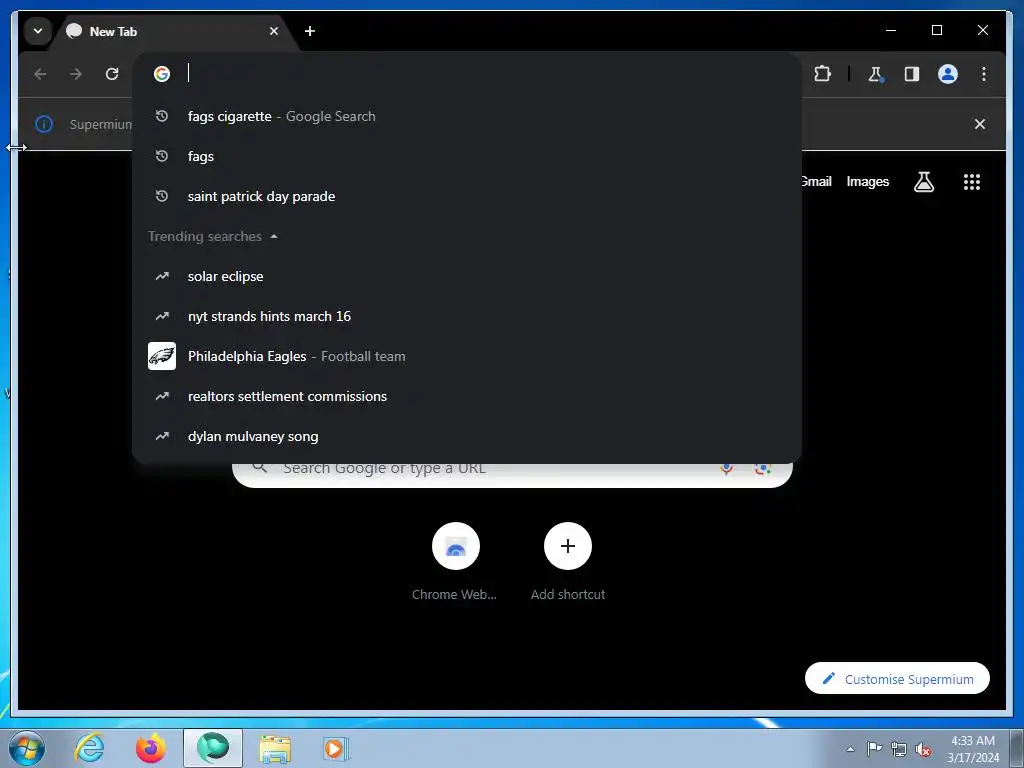Viewport: 1024px width, 768px height.
Task: Click Add shortcut button
Action: click(x=568, y=562)
